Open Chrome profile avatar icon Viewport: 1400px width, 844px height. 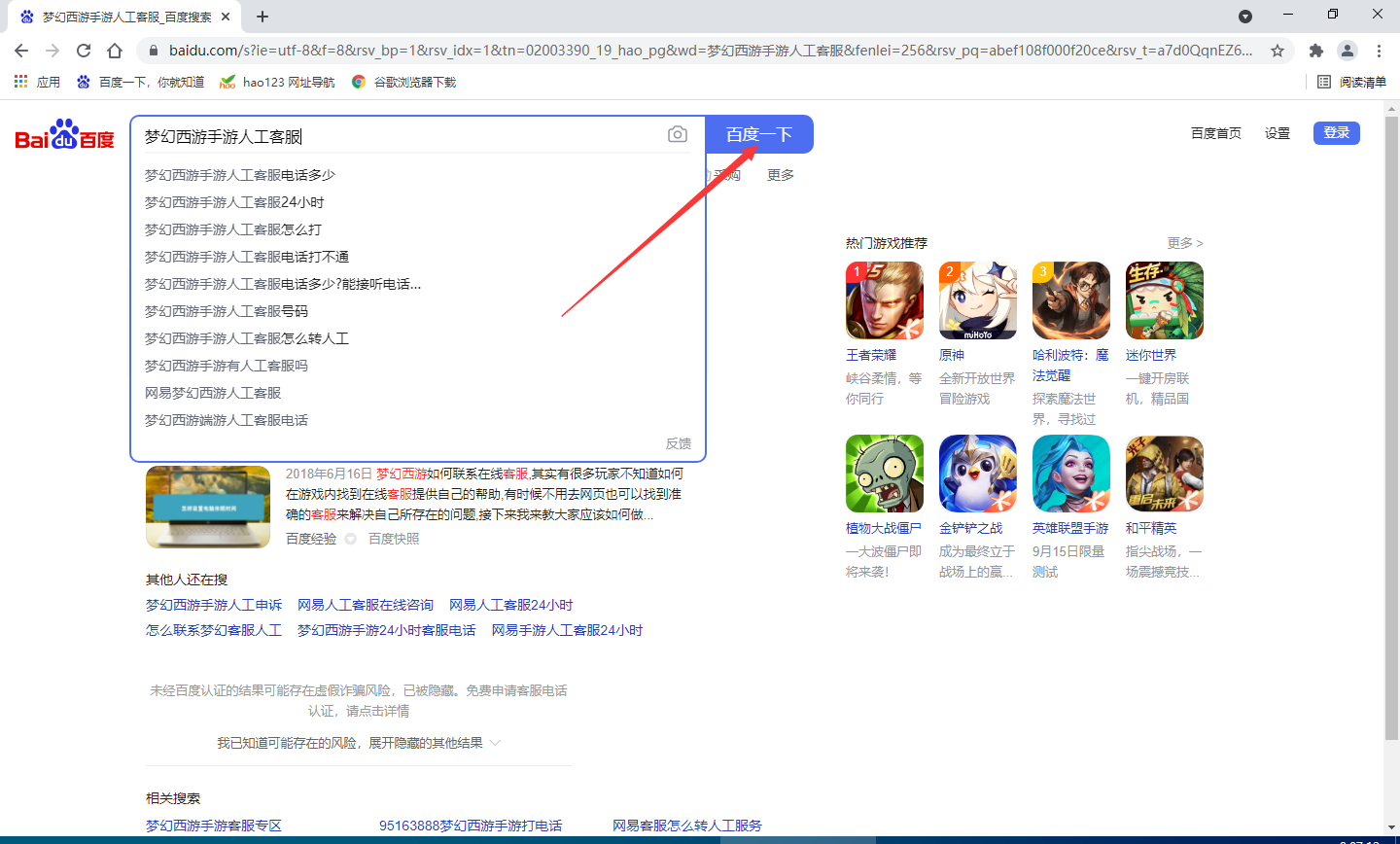(1347, 51)
